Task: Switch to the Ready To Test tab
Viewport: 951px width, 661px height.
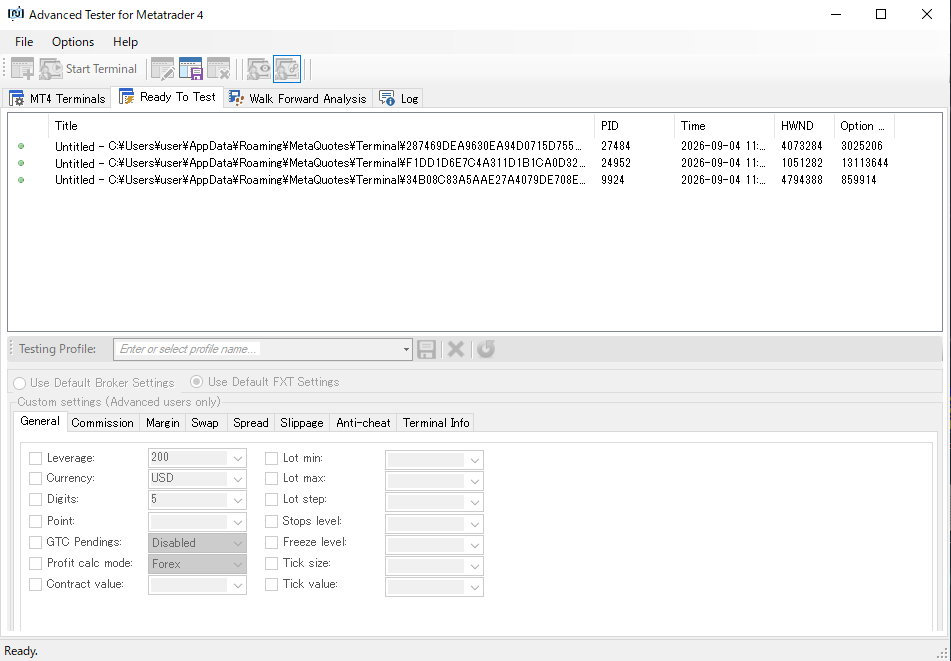Action: click(167, 97)
